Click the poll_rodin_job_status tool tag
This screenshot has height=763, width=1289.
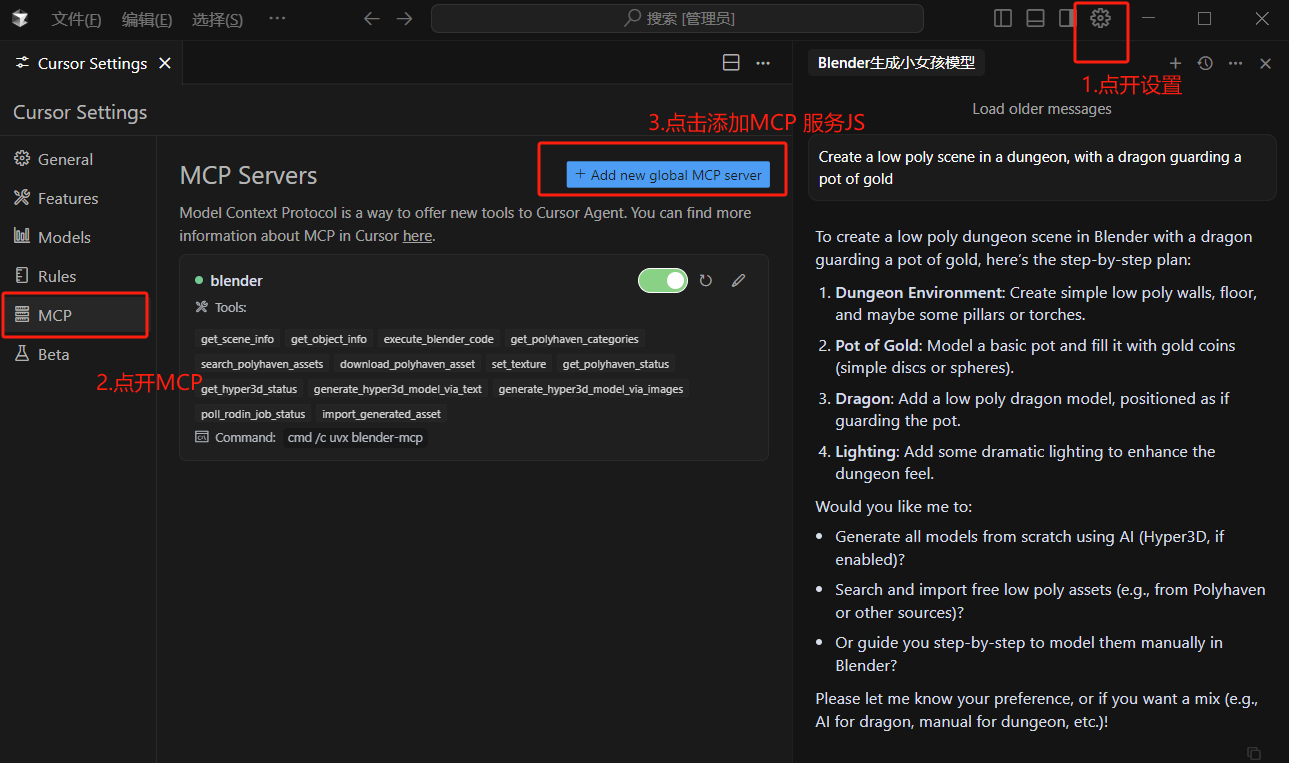click(x=253, y=414)
